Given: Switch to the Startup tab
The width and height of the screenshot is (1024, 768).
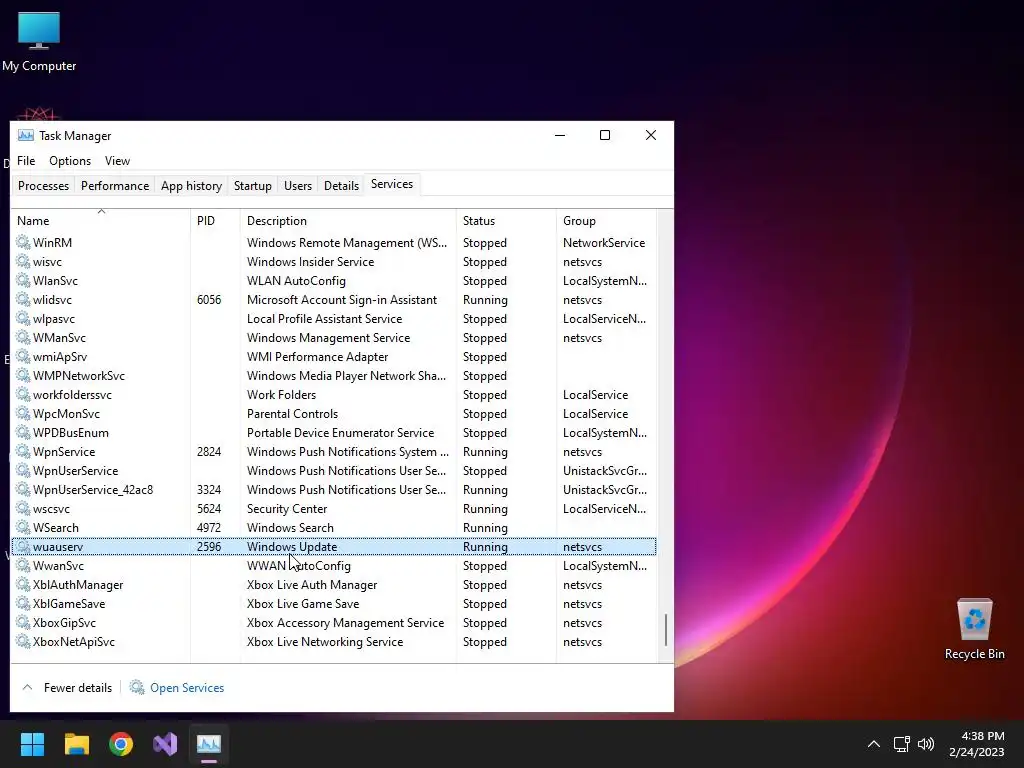Looking at the screenshot, I should pyautogui.click(x=253, y=185).
